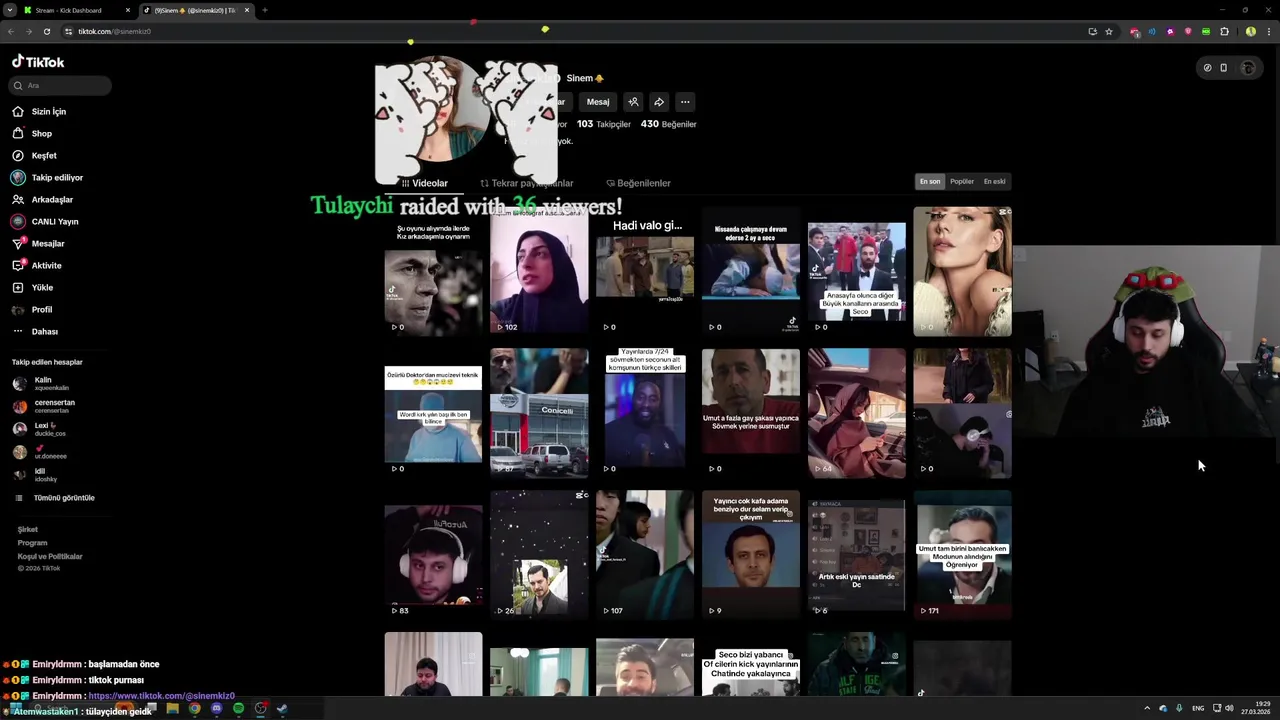Open Spotify from the taskbar

tap(238, 709)
